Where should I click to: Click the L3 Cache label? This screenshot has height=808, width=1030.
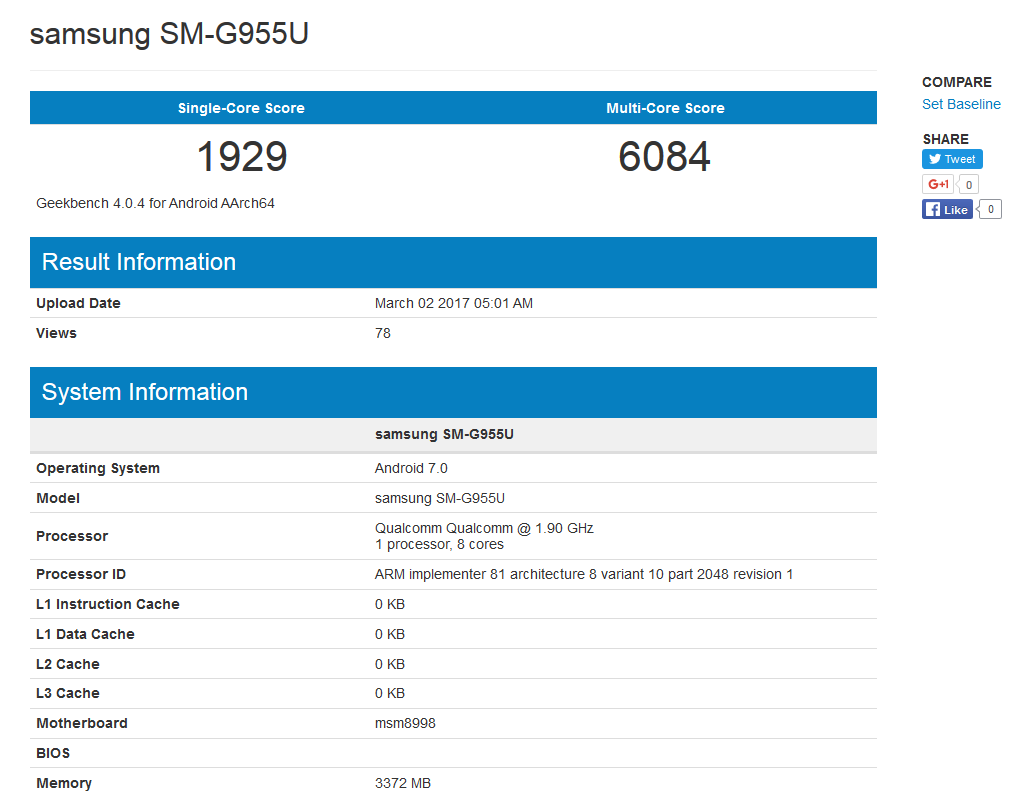coord(68,694)
